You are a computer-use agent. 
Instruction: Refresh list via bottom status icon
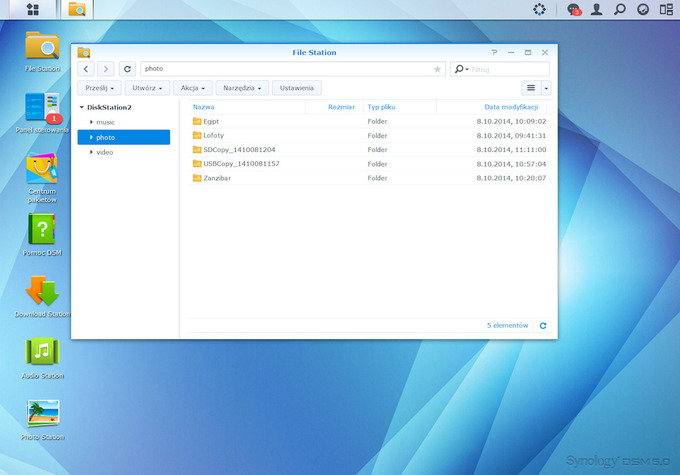click(543, 325)
